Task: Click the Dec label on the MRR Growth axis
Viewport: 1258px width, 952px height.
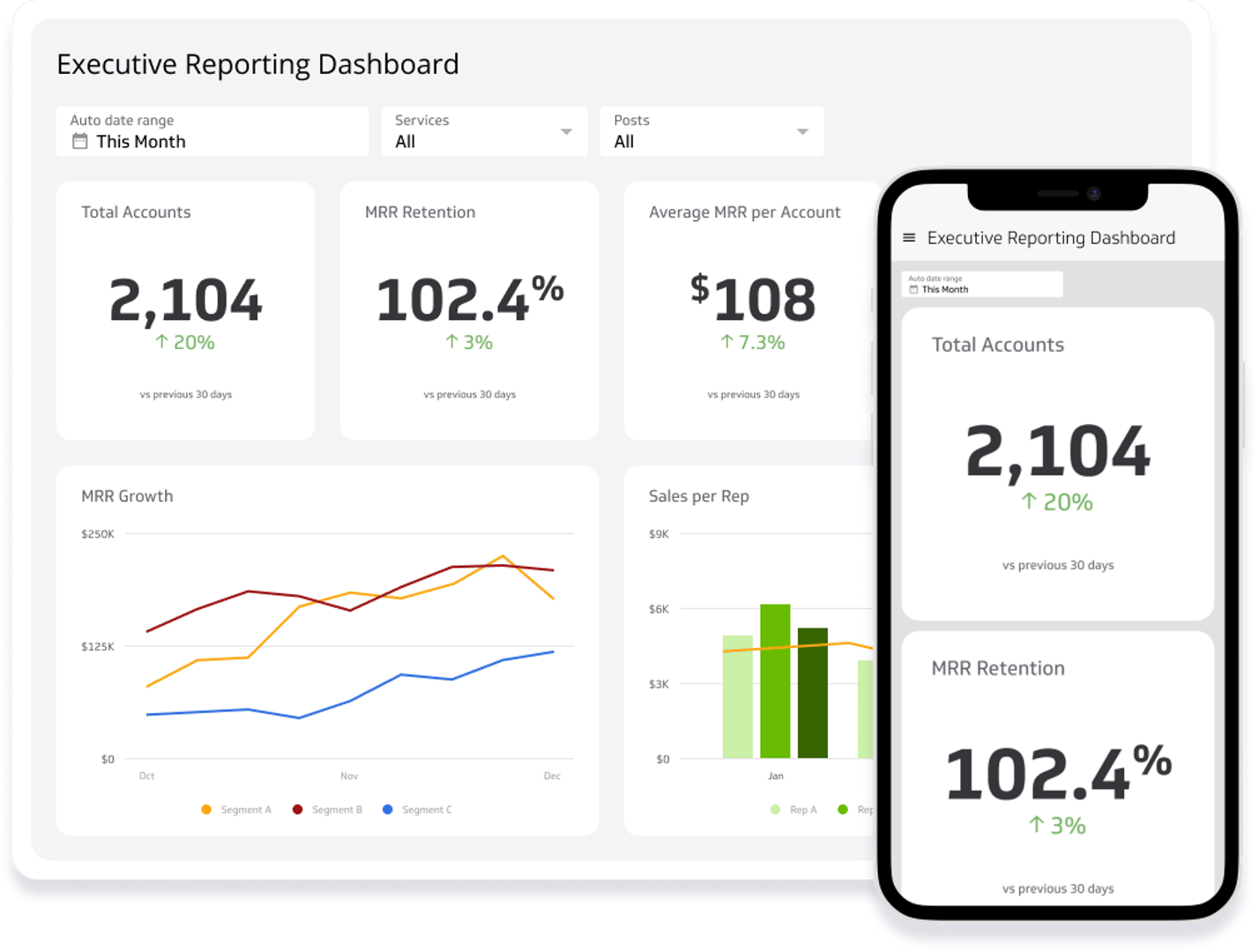Action: [552, 776]
